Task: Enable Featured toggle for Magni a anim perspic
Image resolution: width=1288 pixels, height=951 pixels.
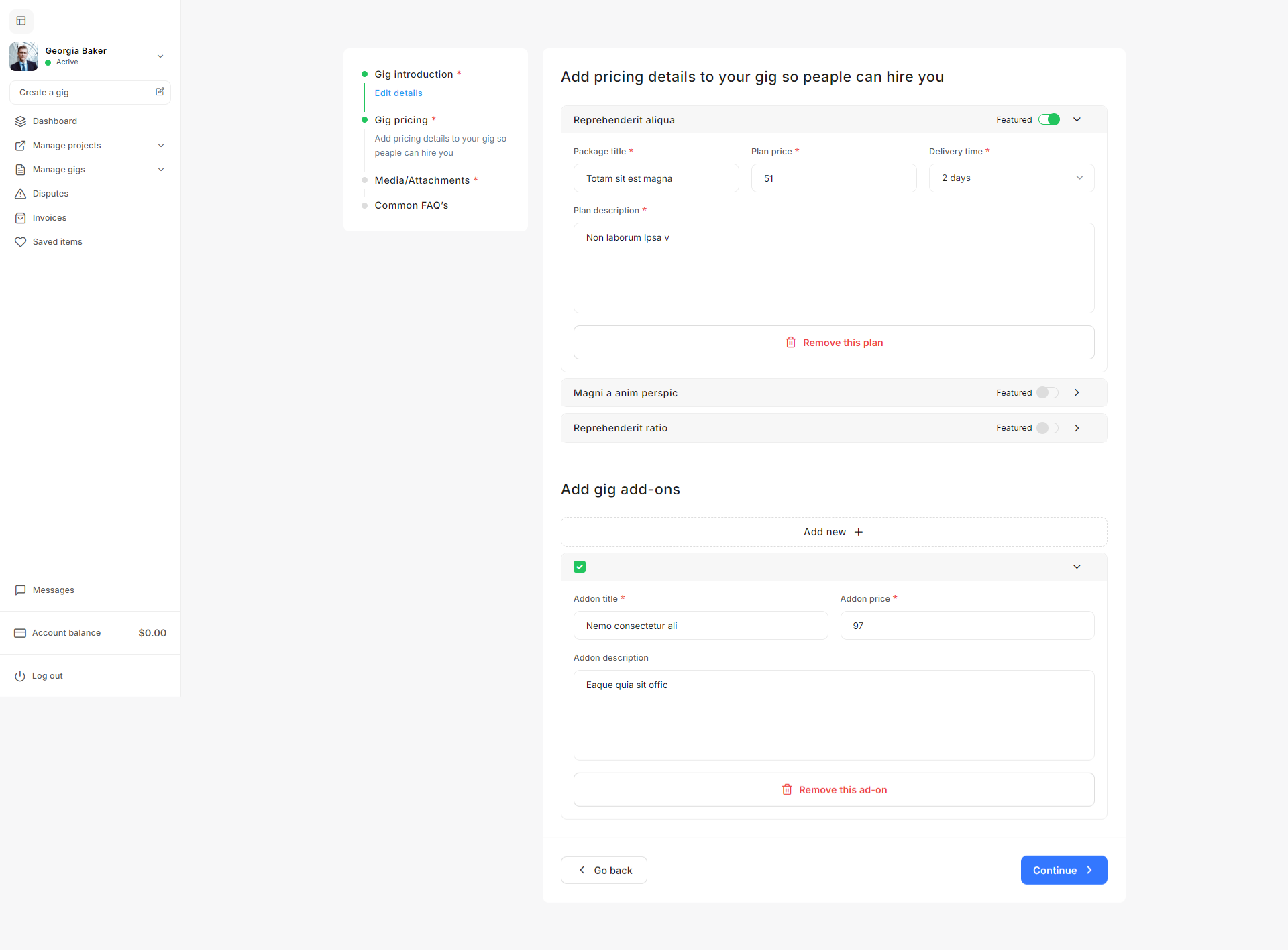Action: [1046, 393]
